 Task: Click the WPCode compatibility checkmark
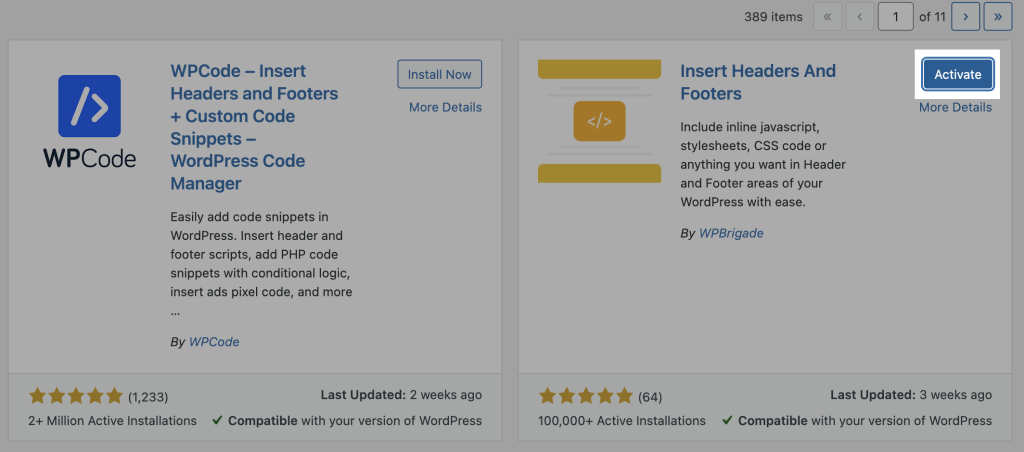tap(217, 421)
